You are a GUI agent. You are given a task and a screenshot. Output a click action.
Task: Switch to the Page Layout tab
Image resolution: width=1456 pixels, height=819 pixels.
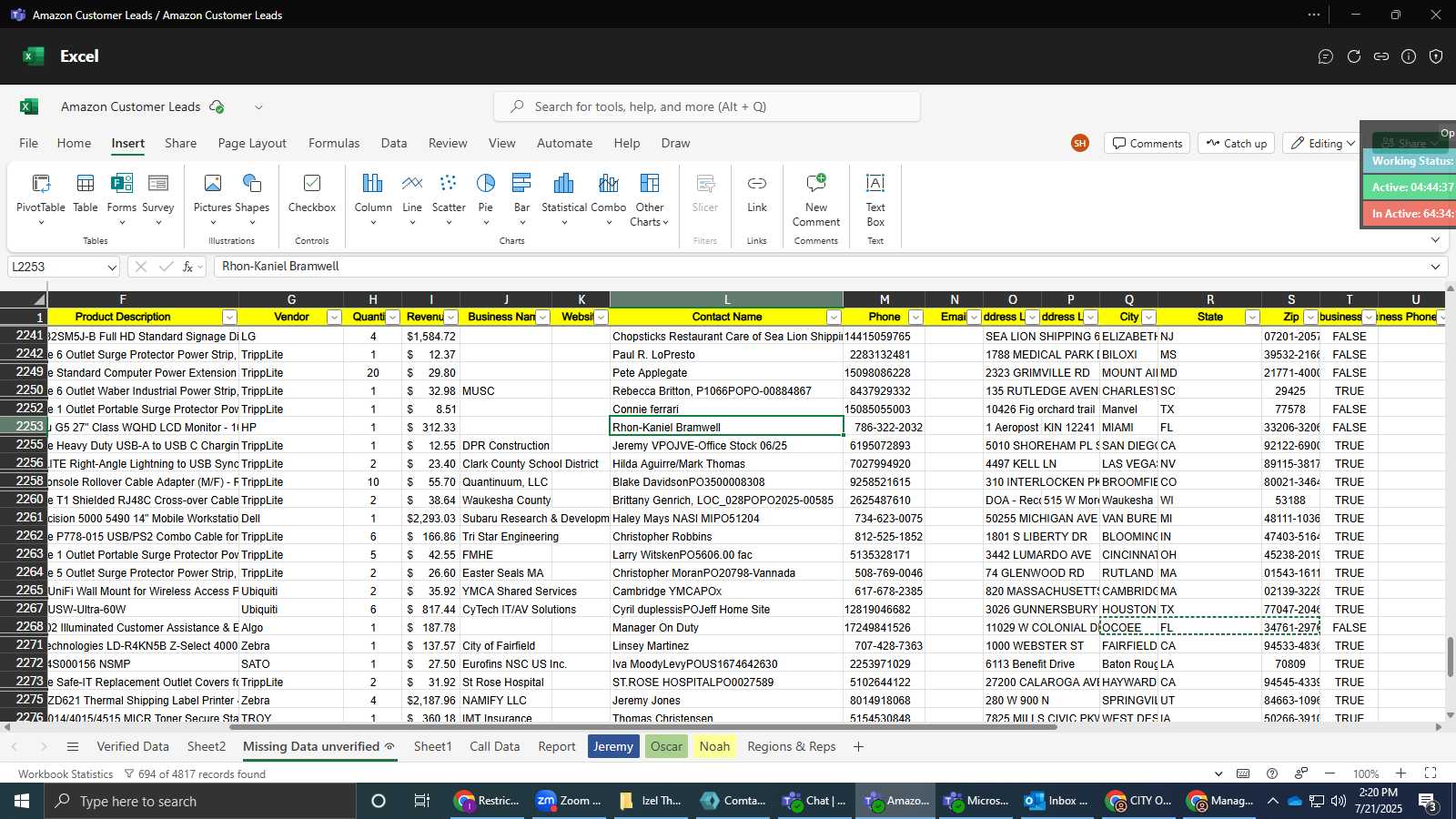[252, 143]
